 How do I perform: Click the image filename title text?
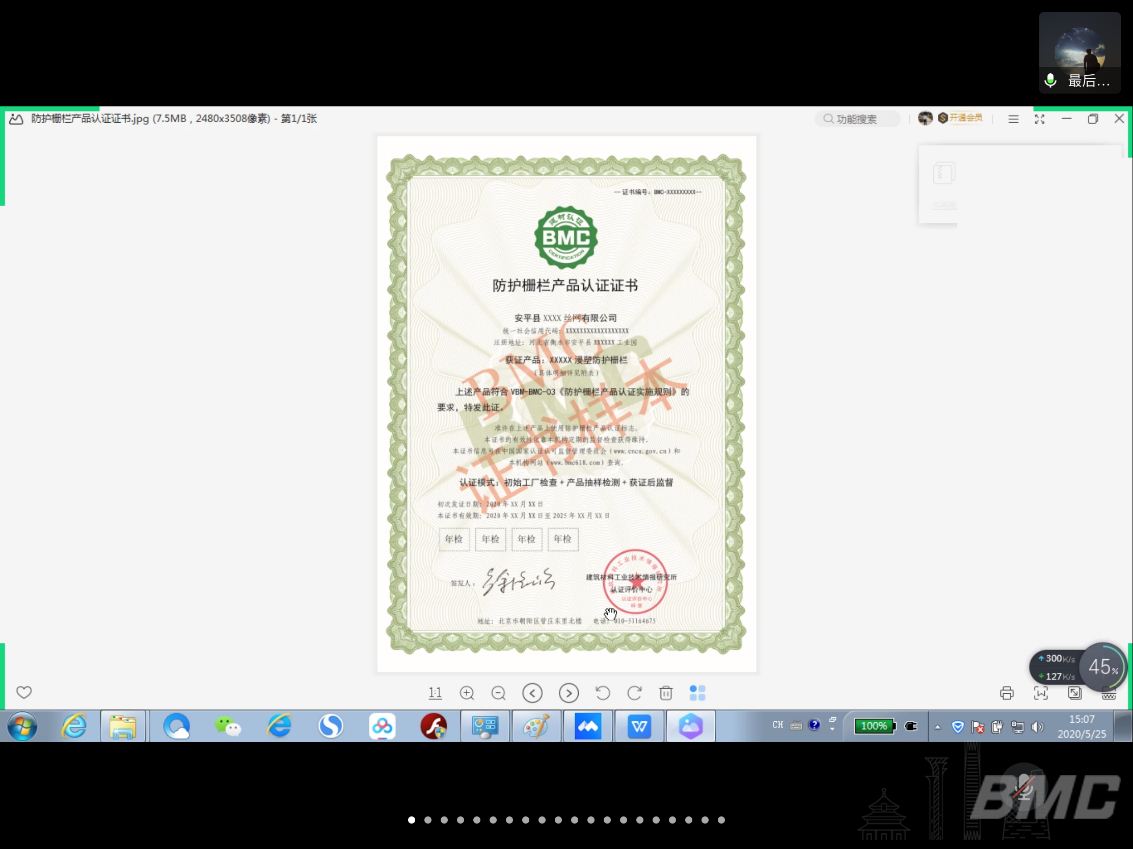173,118
